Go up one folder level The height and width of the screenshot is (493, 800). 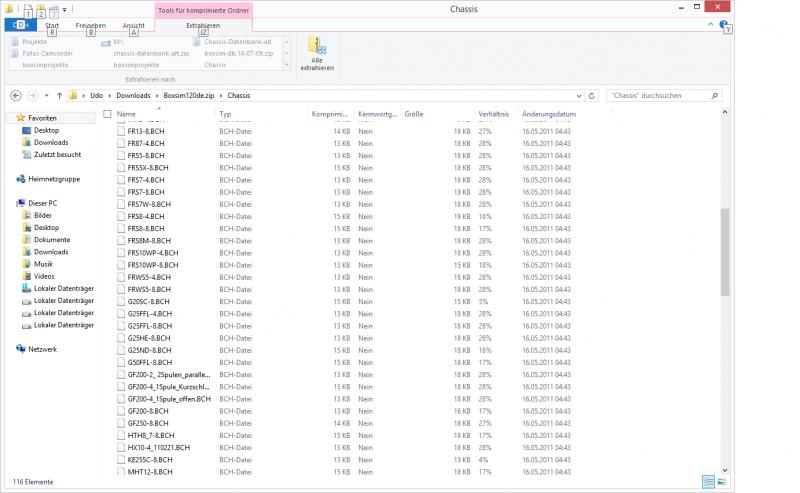click(59, 95)
